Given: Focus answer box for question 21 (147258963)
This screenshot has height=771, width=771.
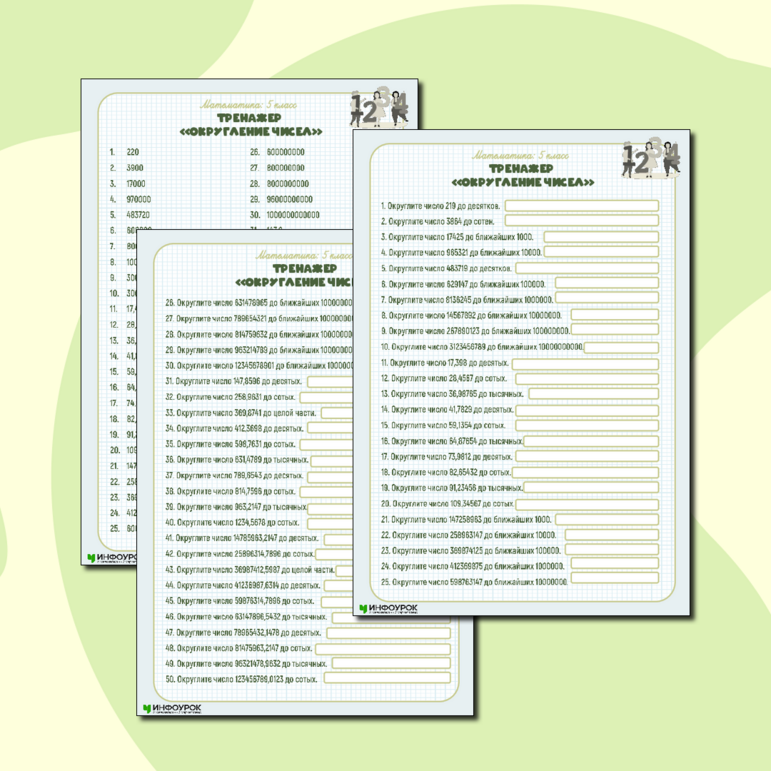Looking at the screenshot, I should [607, 519].
